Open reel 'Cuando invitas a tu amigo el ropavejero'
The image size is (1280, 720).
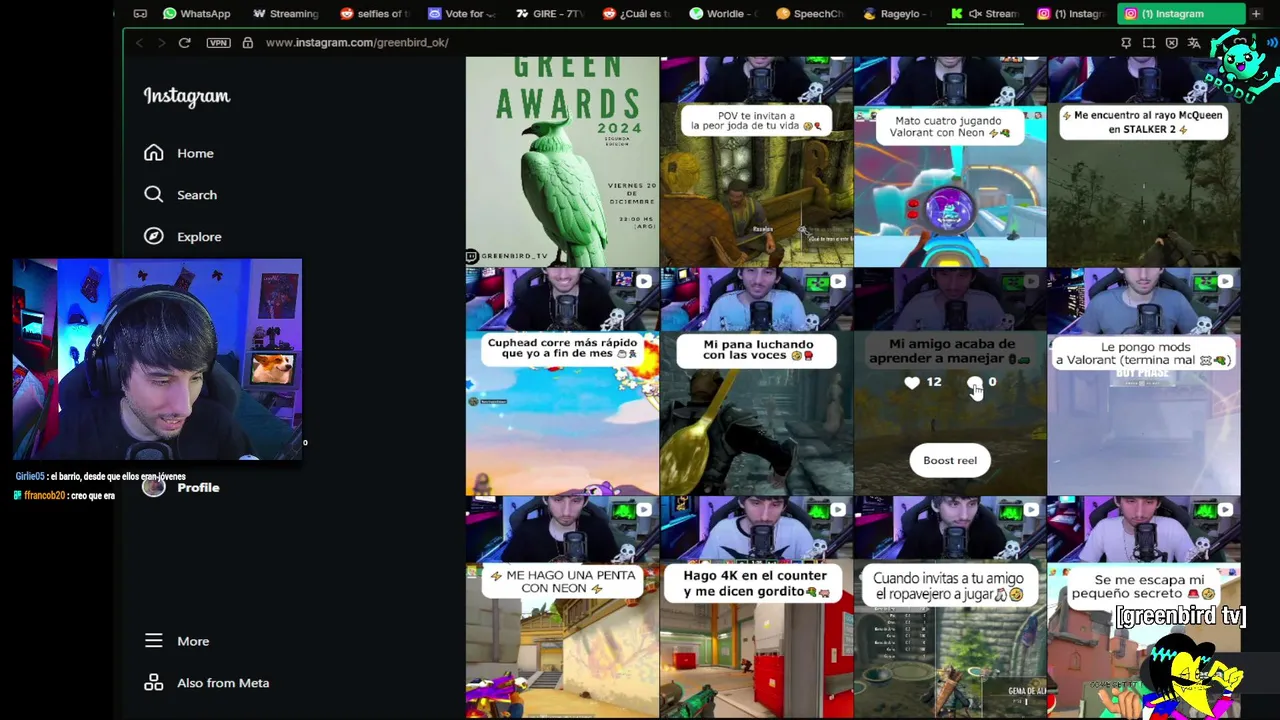tap(950, 608)
